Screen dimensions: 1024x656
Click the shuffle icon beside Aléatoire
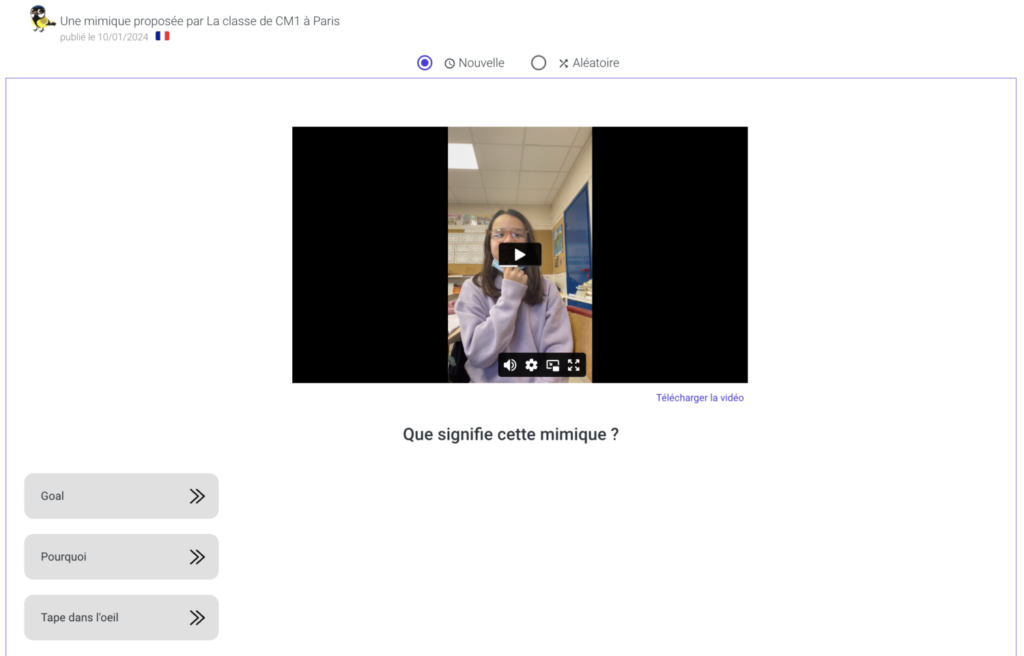(564, 64)
